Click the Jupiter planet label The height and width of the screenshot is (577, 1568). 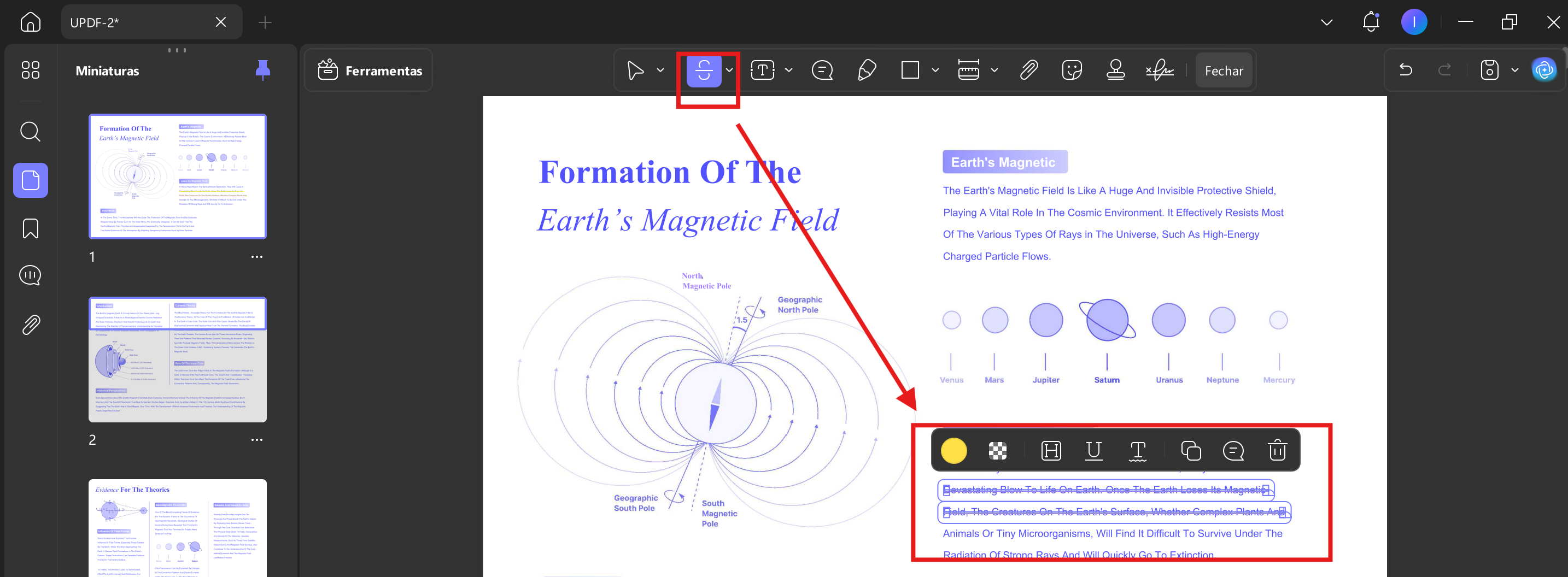(x=1046, y=380)
